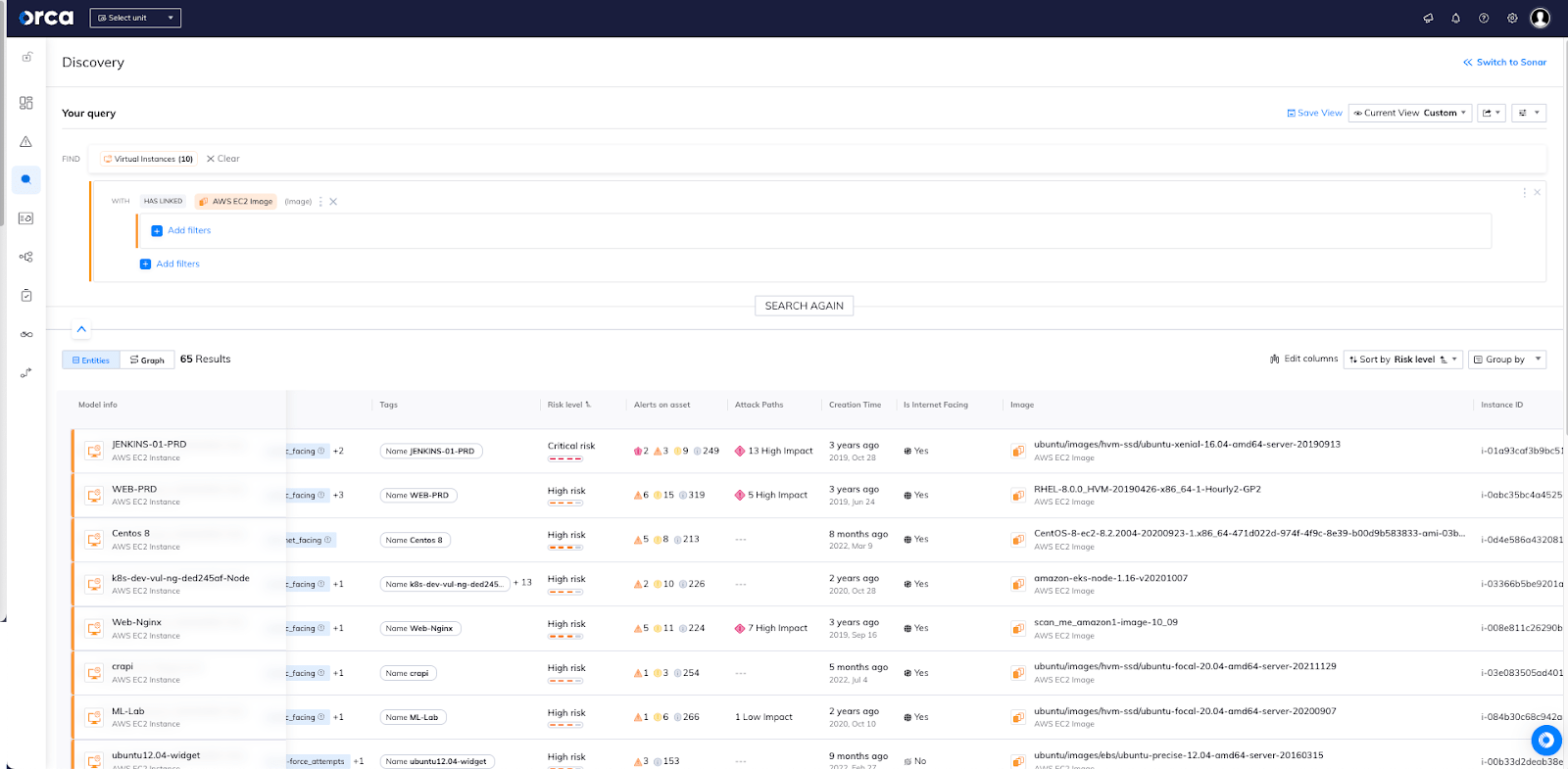Screen dimensions: 1568x769
Task: Click the WEB-PRD instance icon
Action: coord(94,495)
